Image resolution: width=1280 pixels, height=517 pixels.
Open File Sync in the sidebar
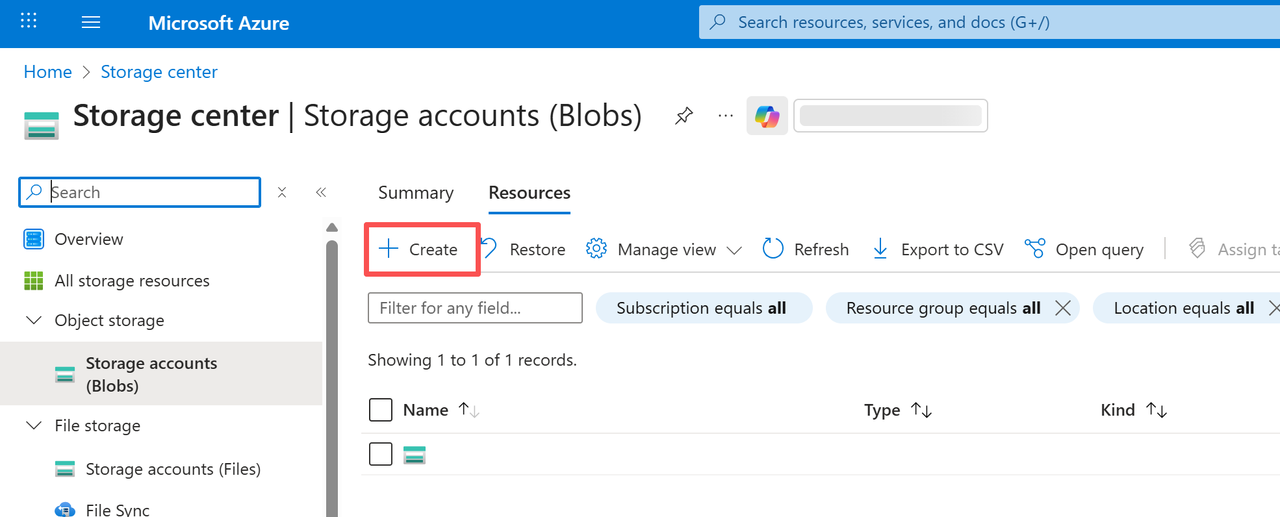pos(118,509)
